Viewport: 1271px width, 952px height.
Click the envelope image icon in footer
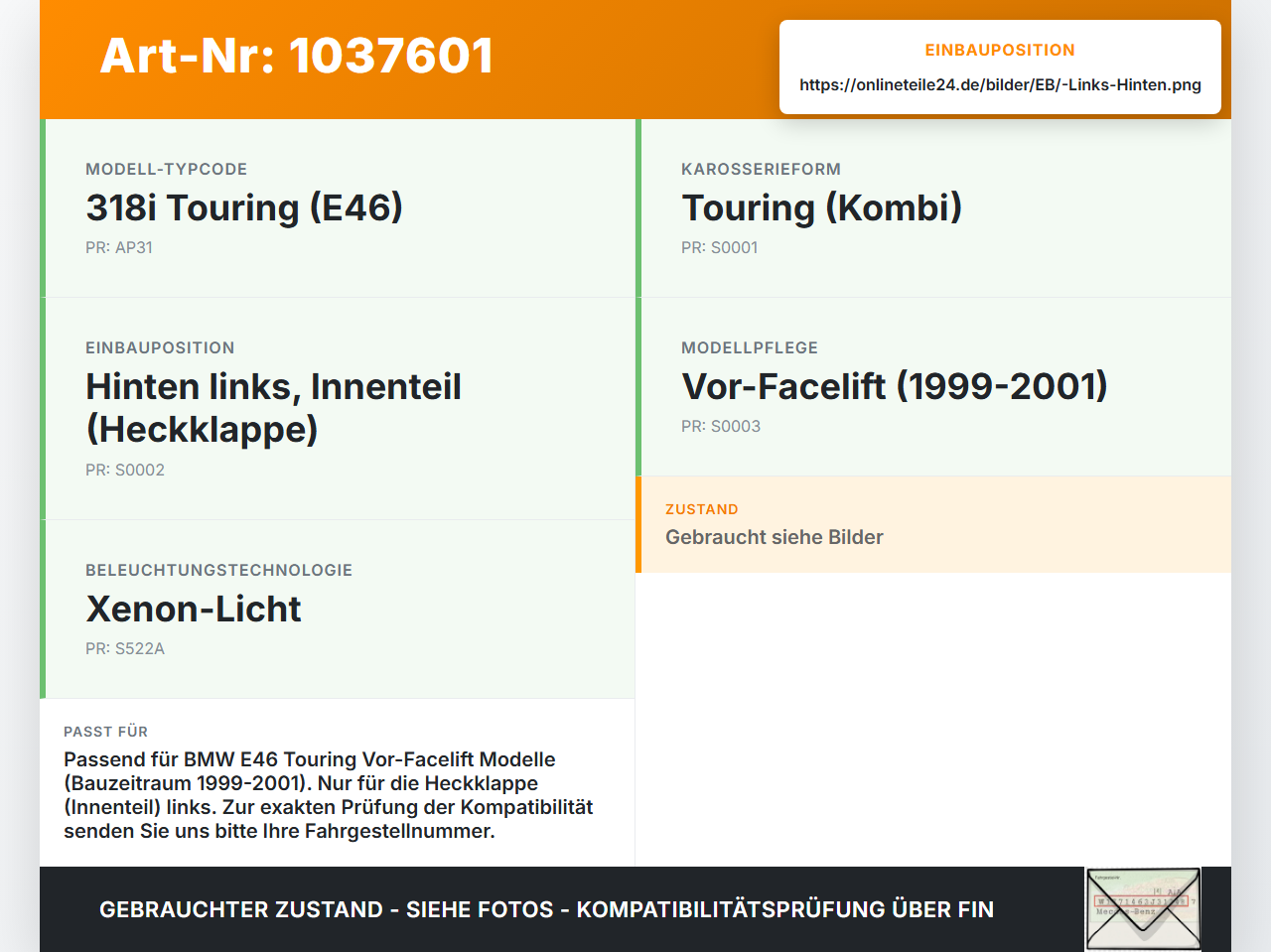click(x=1143, y=909)
